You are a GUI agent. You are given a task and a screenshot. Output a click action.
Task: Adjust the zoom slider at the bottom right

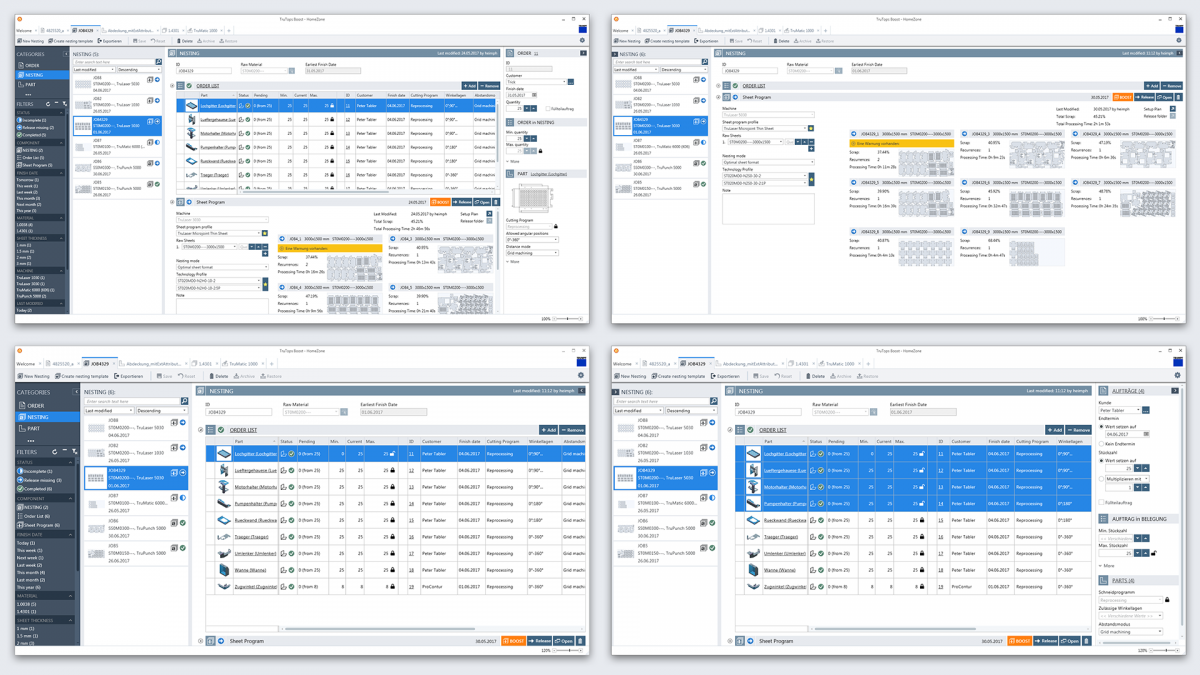(1166, 650)
